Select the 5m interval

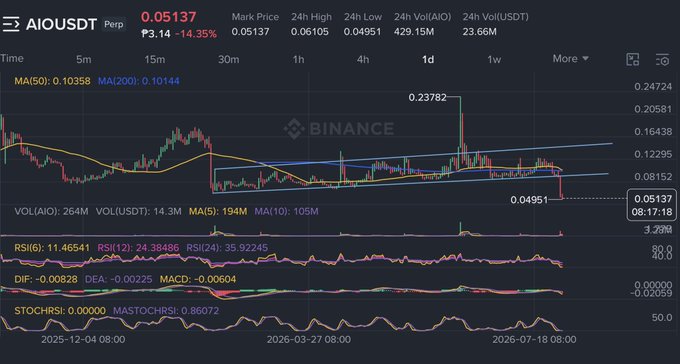click(x=84, y=59)
